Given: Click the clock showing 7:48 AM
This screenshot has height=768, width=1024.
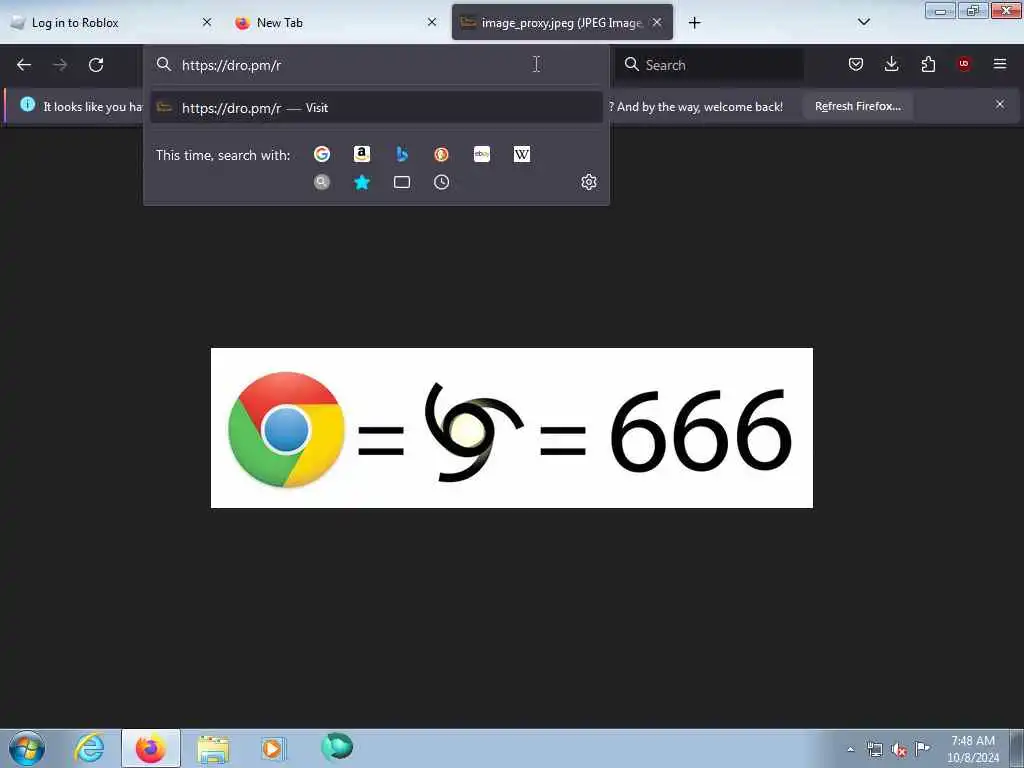Looking at the screenshot, I should tap(973, 749).
